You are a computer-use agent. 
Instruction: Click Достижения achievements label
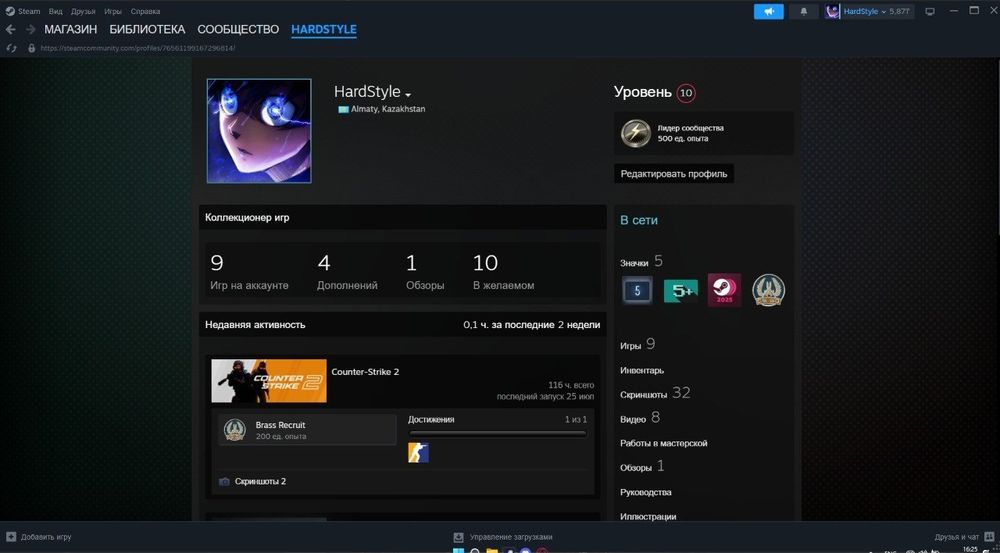(x=431, y=419)
